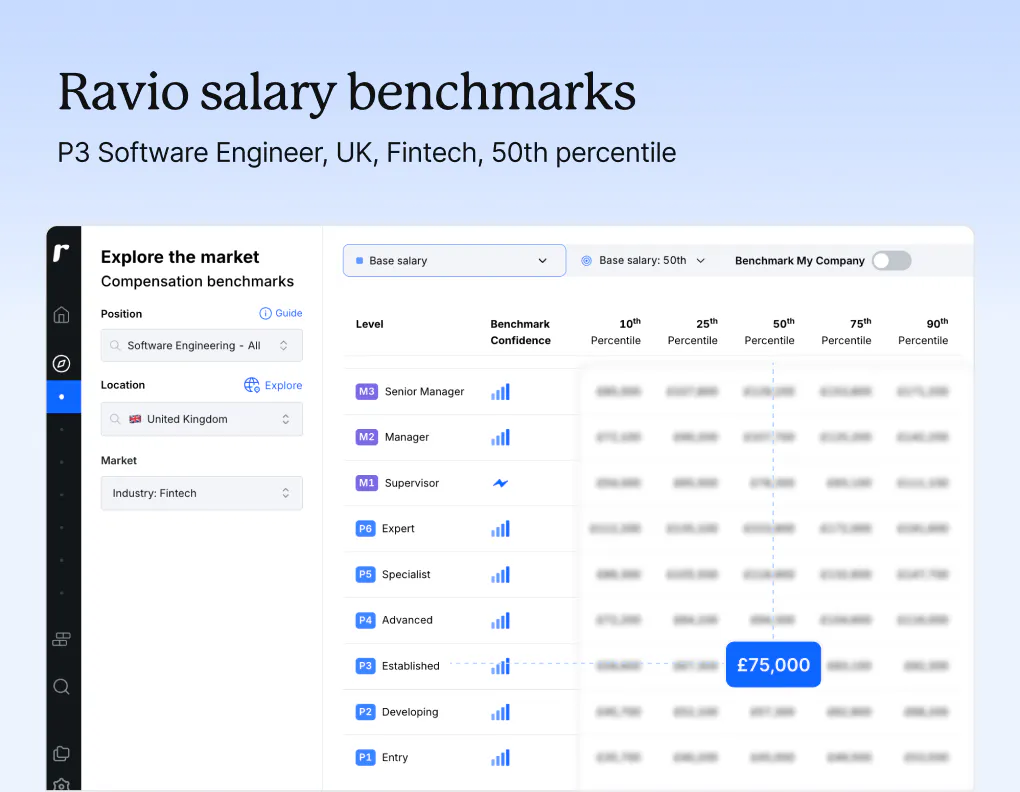Click the trend chart icon for M1 Supervisor
Viewport: 1020px width, 792px height.
coord(500,483)
